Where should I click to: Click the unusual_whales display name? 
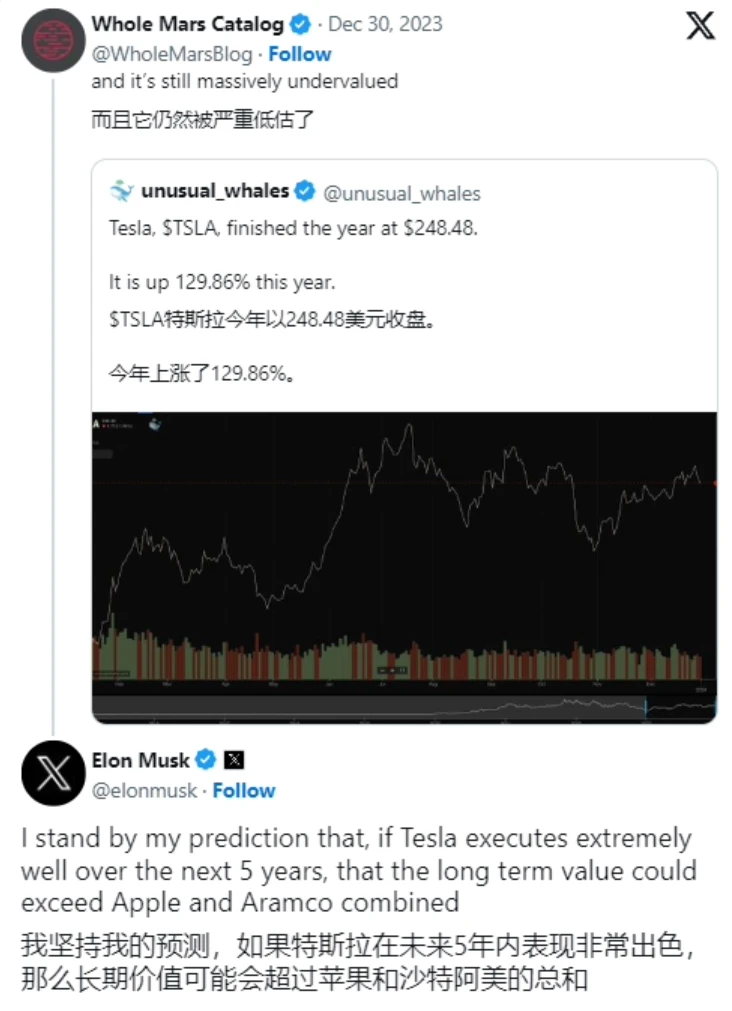point(215,192)
